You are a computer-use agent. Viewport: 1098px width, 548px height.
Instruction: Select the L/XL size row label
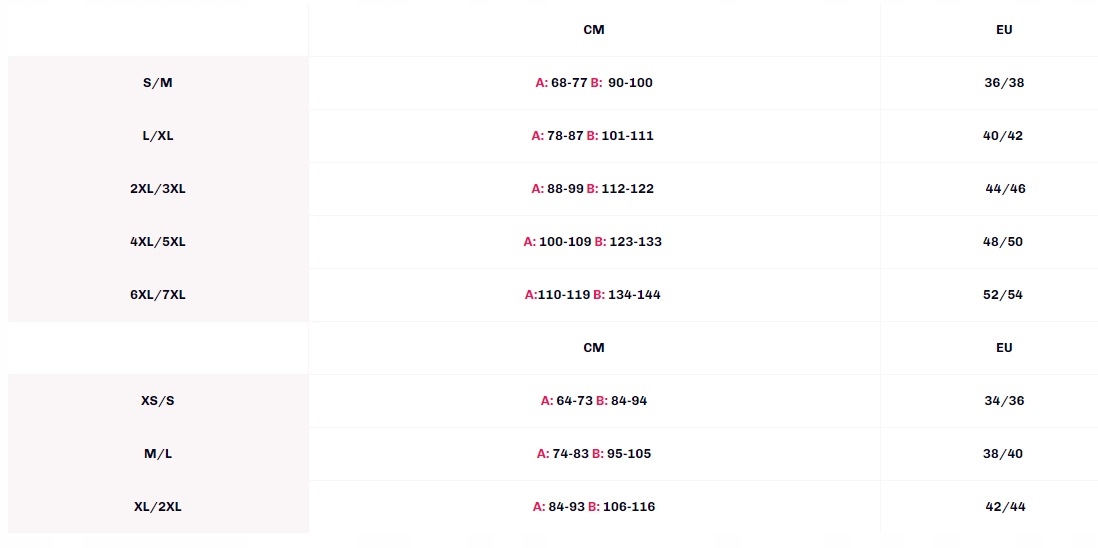(158, 136)
